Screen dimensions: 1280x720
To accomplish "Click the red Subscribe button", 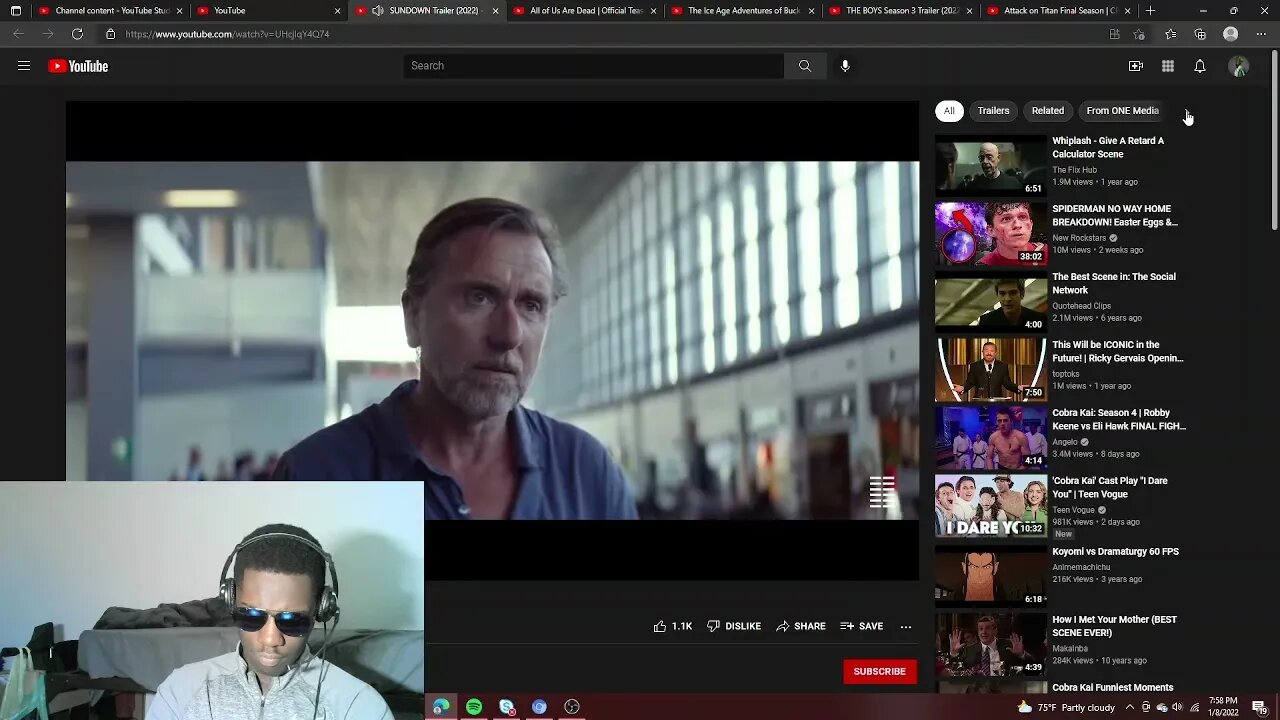I will [x=879, y=671].
